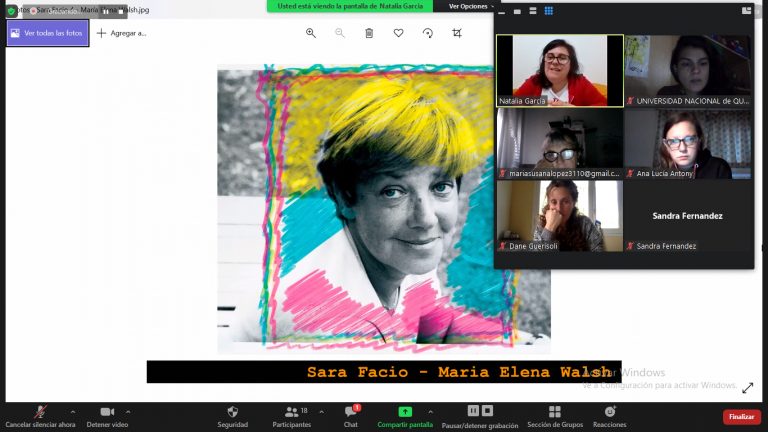Click the zoom in magnifier icon
Image resolution: width=768 pixels, height=432 pixels.
click(x=311, y=33)
